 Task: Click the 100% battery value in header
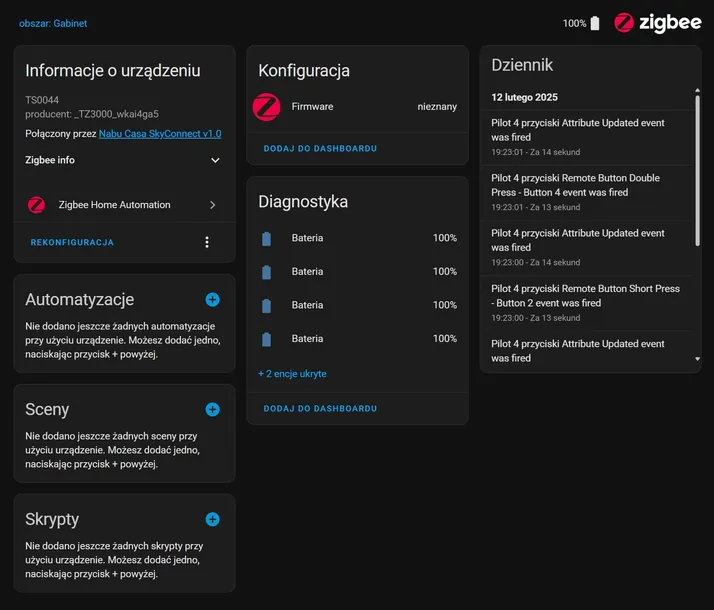tap(574, 23)
